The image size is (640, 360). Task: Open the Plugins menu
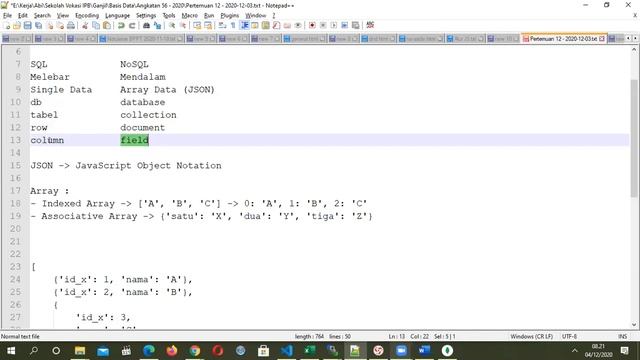click(x=229, y=16)
